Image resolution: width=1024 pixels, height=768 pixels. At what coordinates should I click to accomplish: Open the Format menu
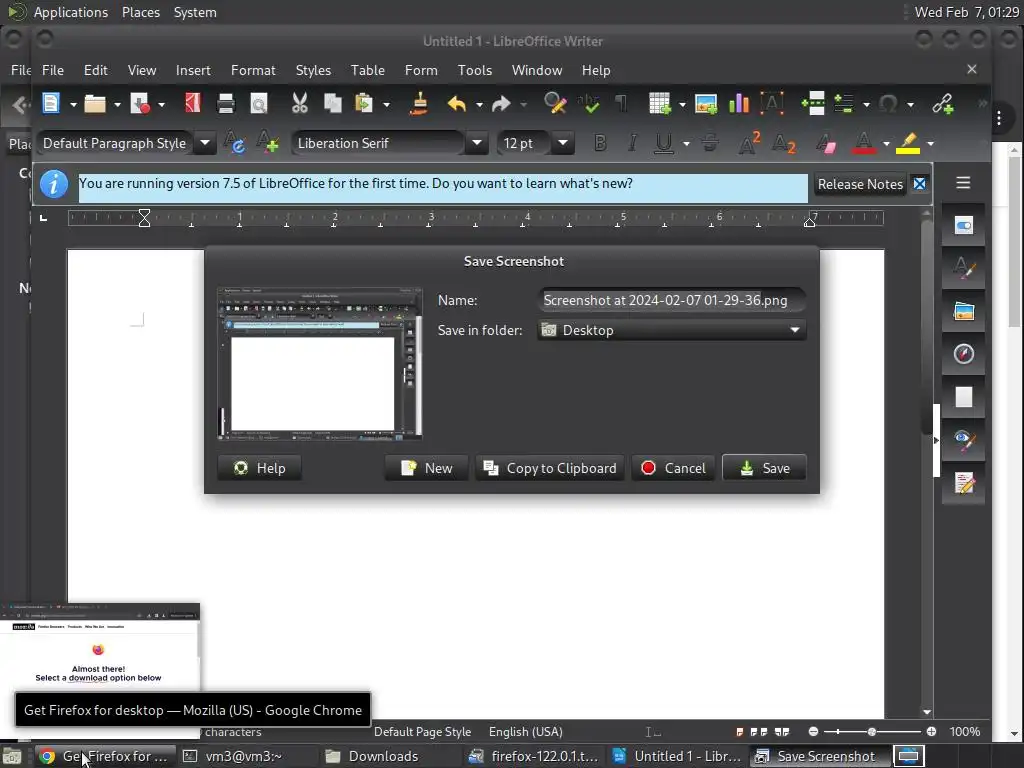(253, 70)
